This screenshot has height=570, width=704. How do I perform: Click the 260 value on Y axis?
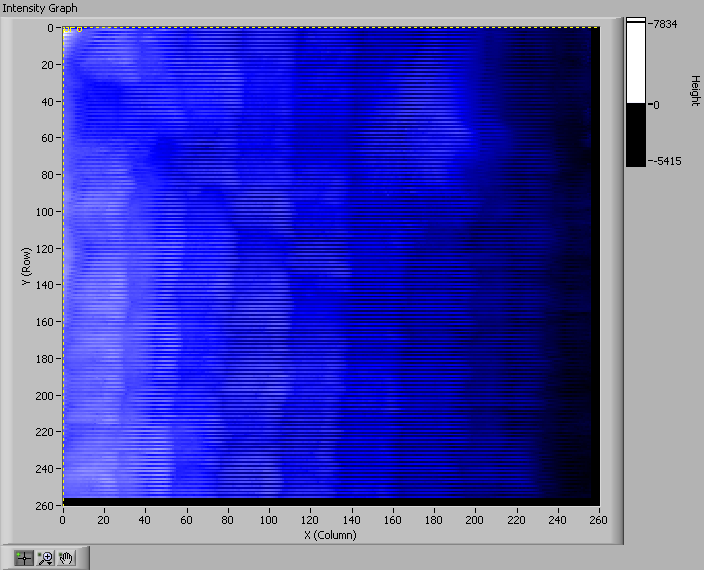[46, 506]
